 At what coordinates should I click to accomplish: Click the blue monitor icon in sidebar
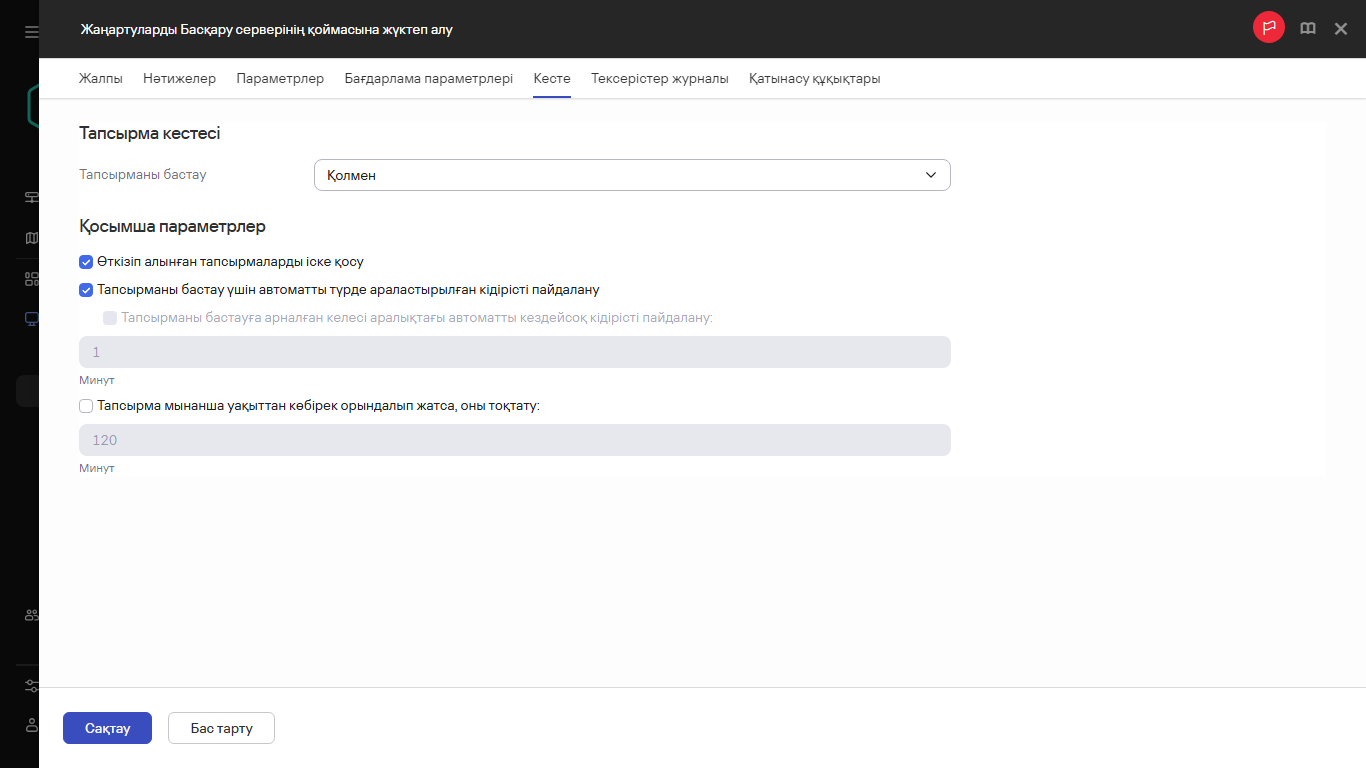pos(31,319)
